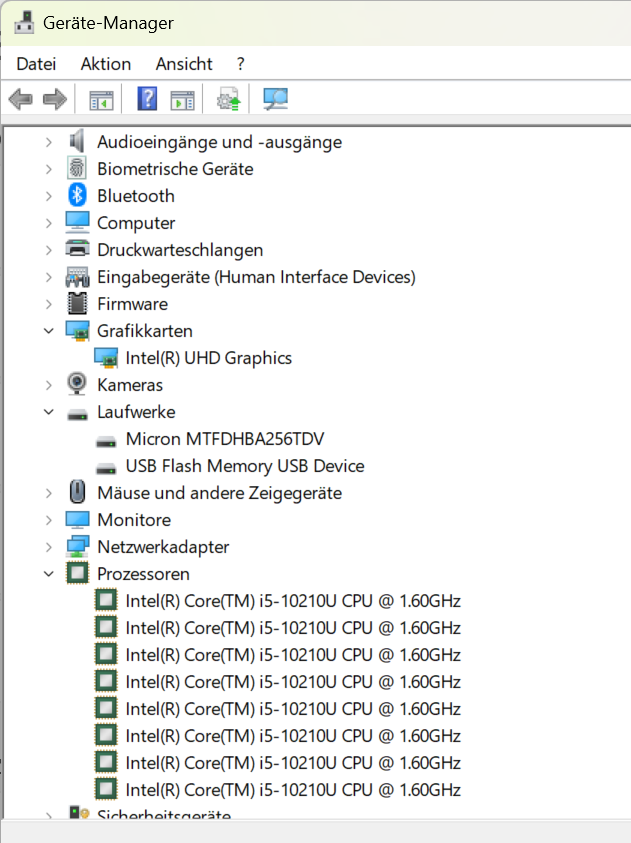This screenshot has width=631, height=843.
Task: Collapse the Grafikkarten node
Action: point(49,331)
